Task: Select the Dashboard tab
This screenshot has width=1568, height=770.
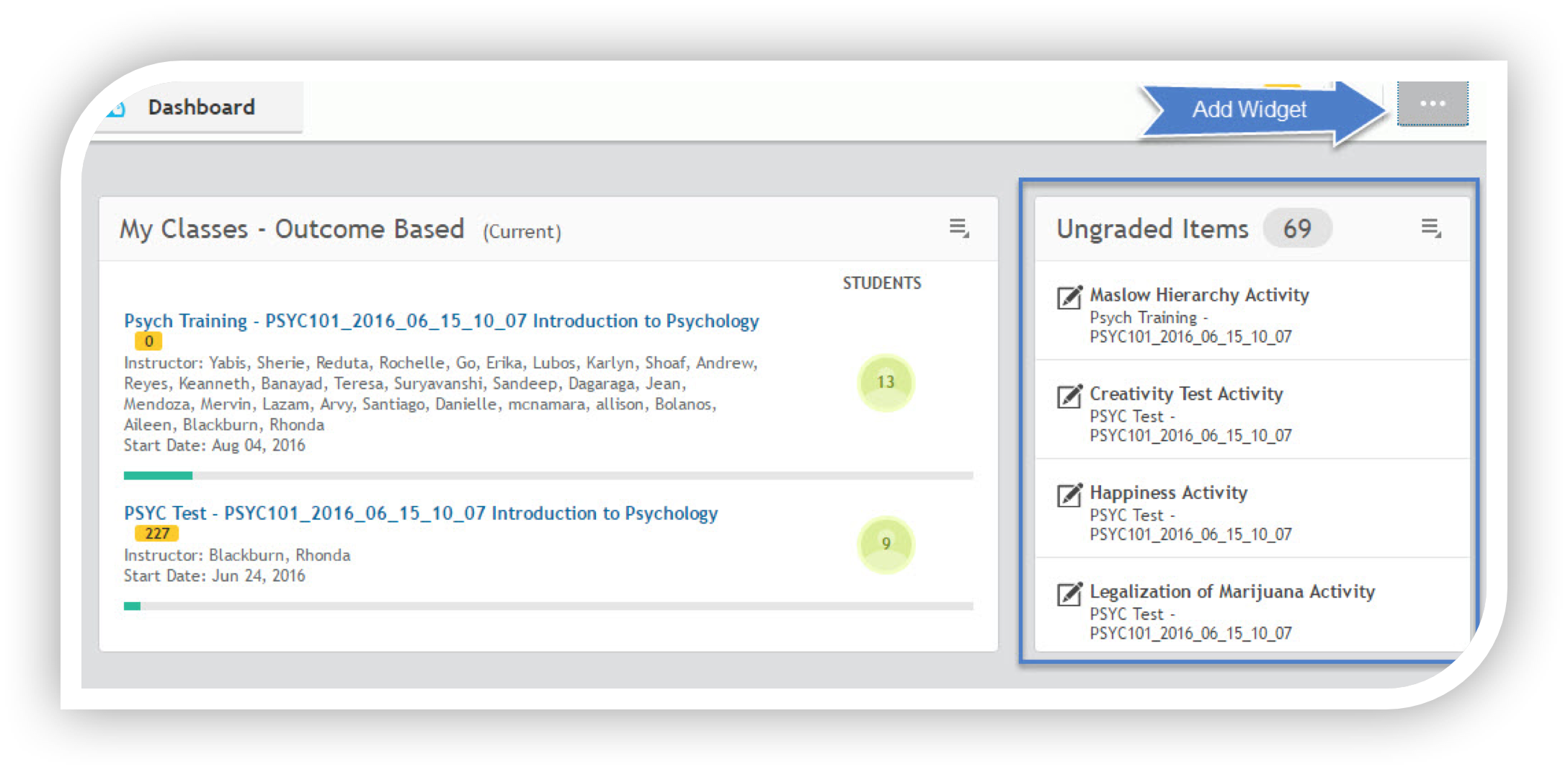Action: (x=201, y=107)
